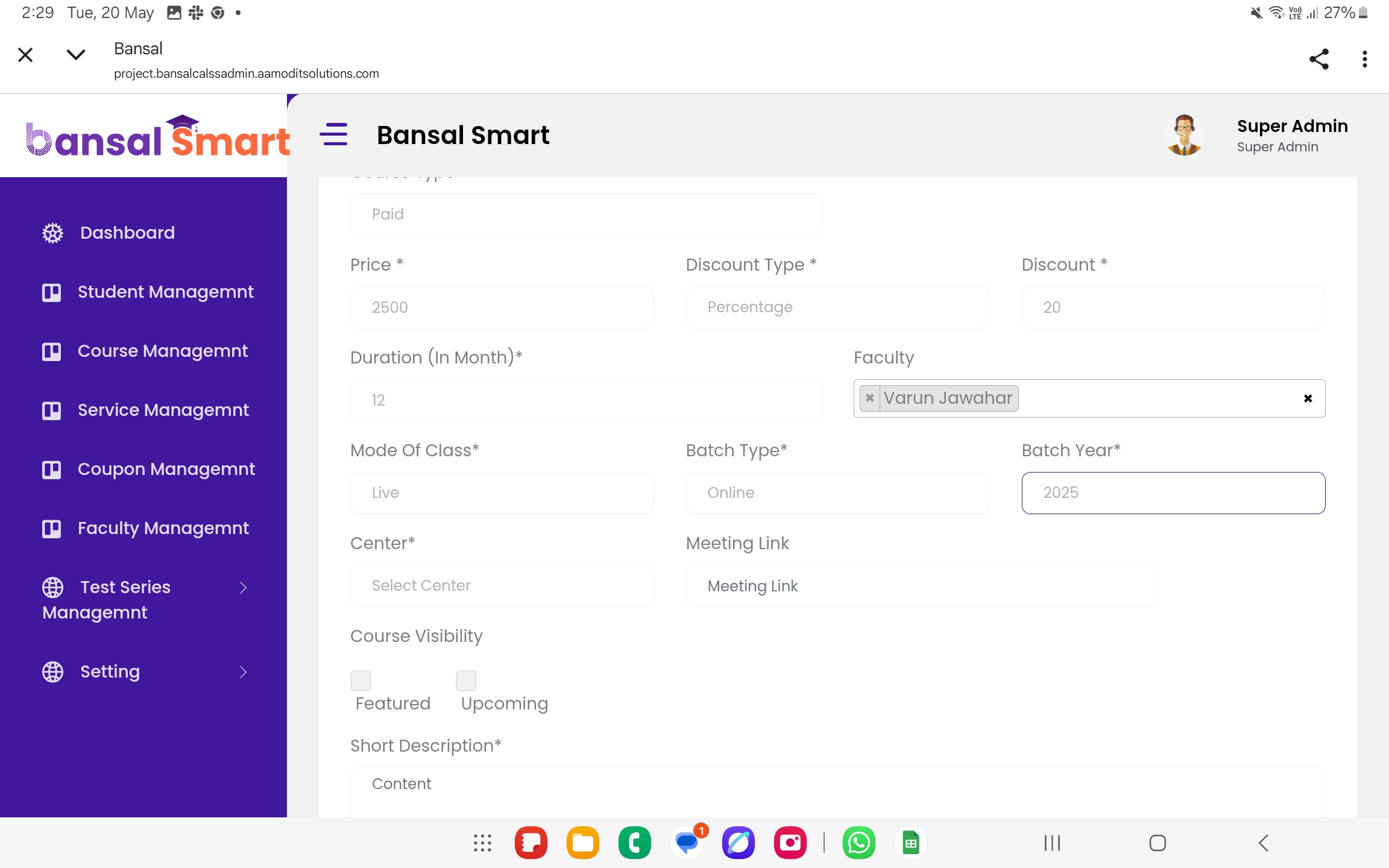Screen dimensions: 1389x868
Task: Open Coupon Managemnt menu item
Action: click(166, 470)
